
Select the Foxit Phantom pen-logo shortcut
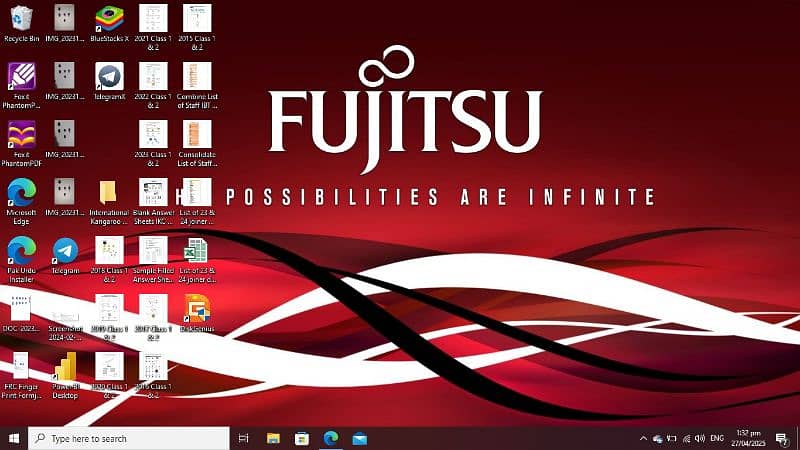pyautogui.click(x=21, y=85)
